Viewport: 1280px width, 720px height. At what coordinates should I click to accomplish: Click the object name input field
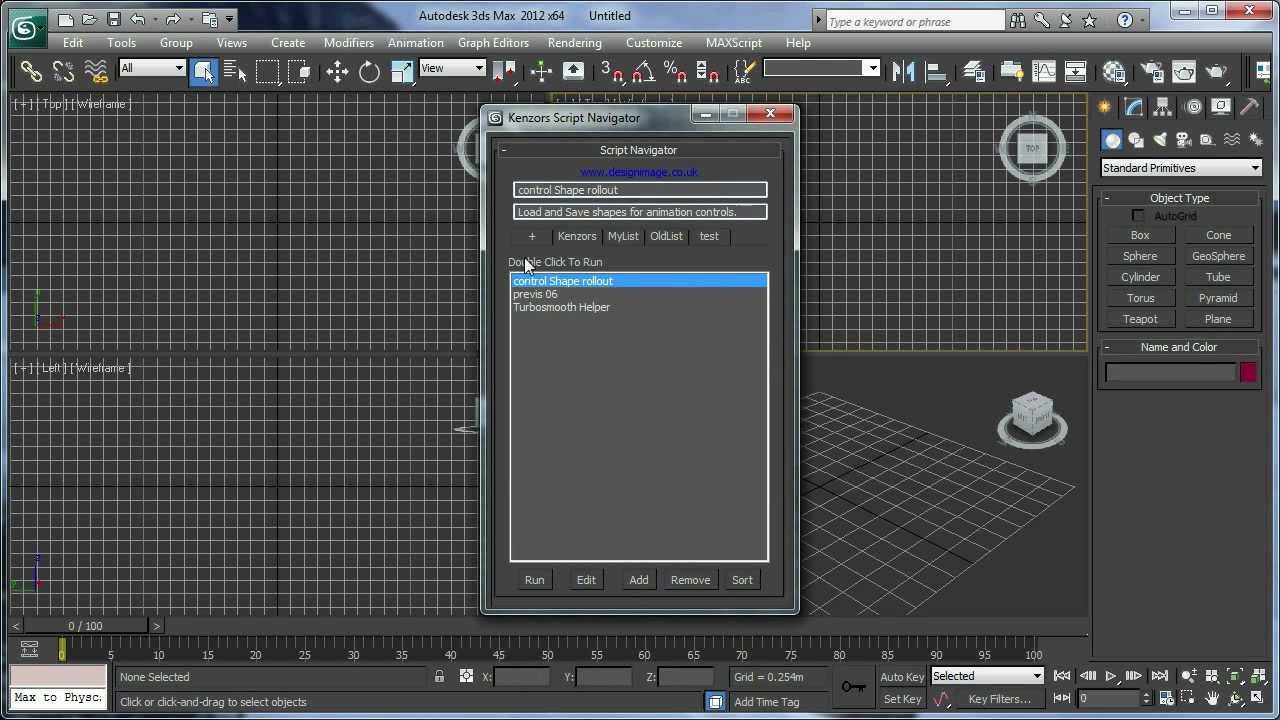[x=1170, y=372]
